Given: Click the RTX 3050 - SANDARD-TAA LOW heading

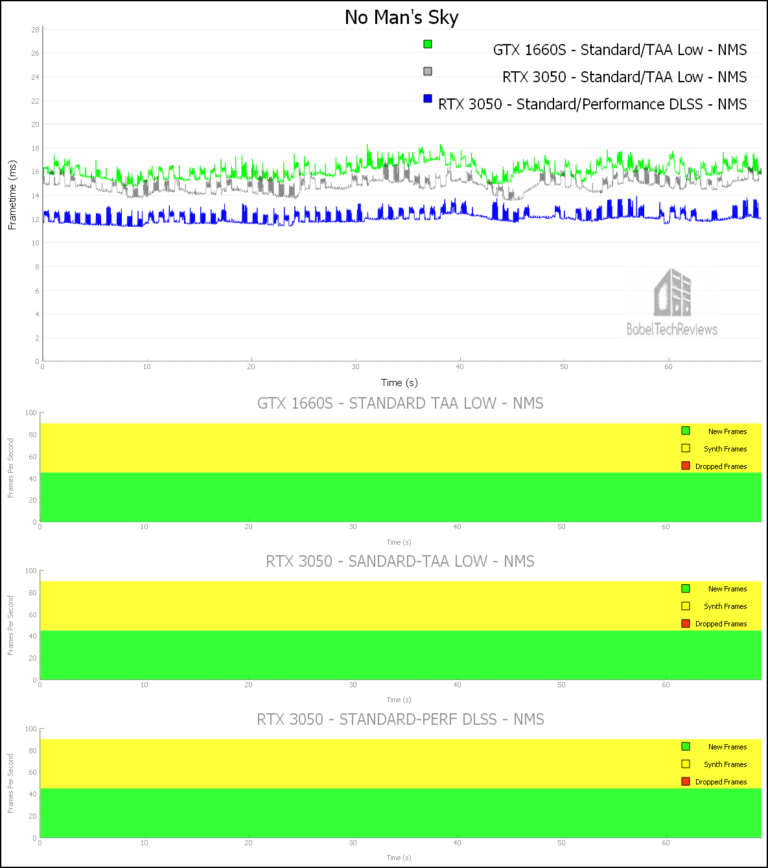Looking at the screenshot, I should pos(400,561).
